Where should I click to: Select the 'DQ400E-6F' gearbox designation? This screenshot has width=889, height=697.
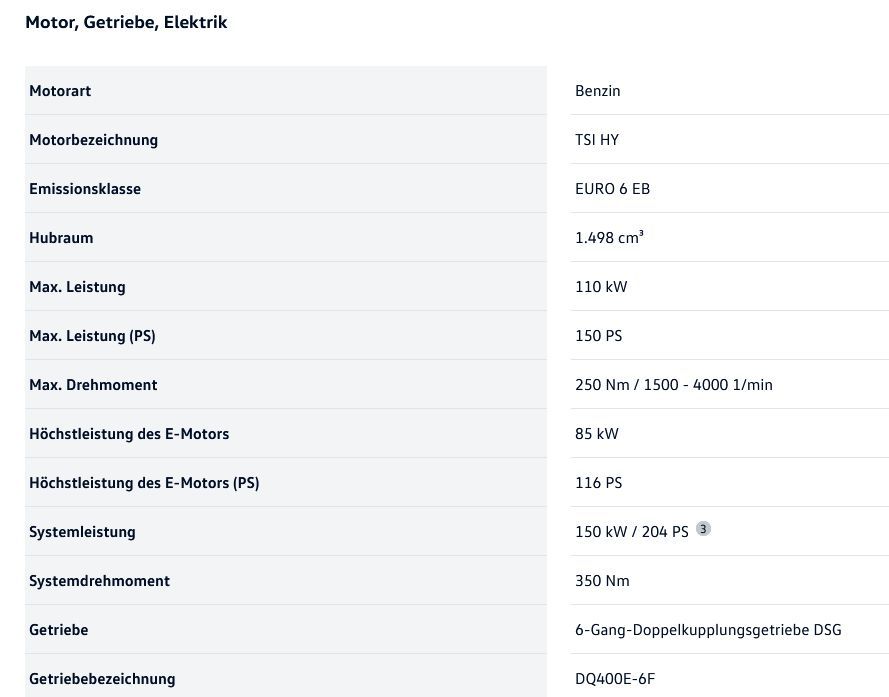click(x=615, y=679)
